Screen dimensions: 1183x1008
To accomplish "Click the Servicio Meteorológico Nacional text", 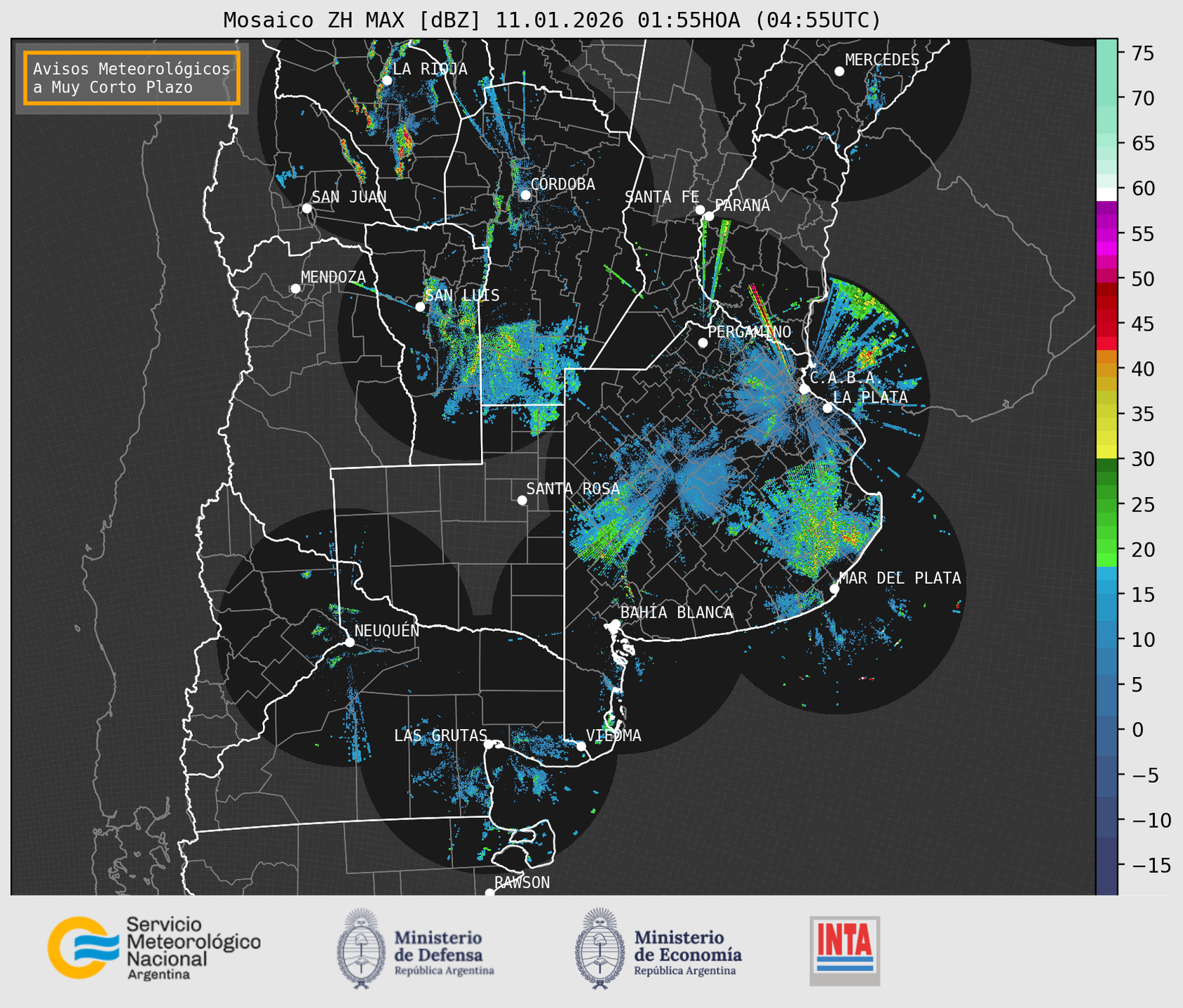I will tap(193, 949).
